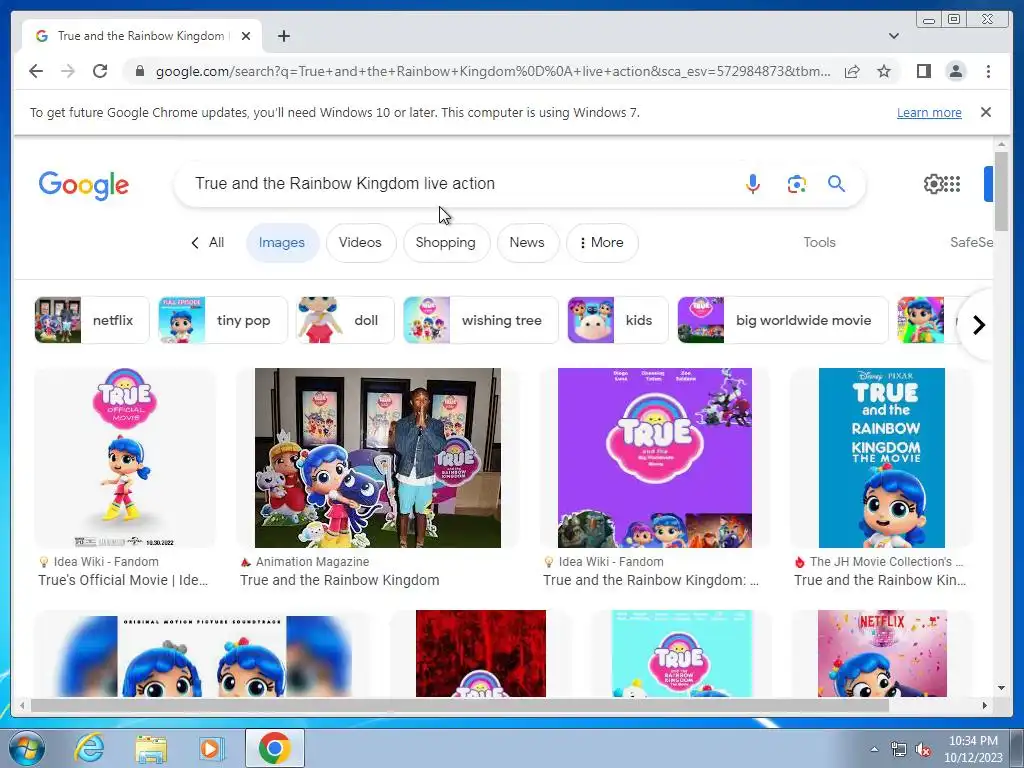Open Windows Explorer from the taskbar
The width and height of the screenshot is (1024, 768).
151,748
